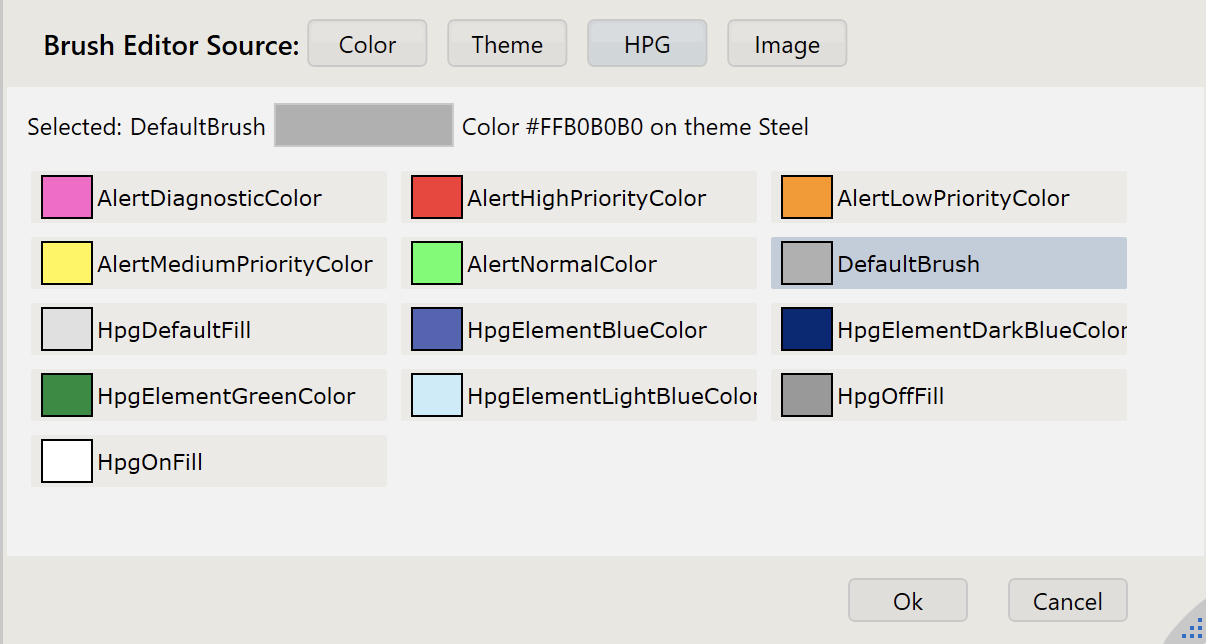This screenshot has width=1206, height=644.
Task: Open the HPG brush source tab
Action: 647,44
